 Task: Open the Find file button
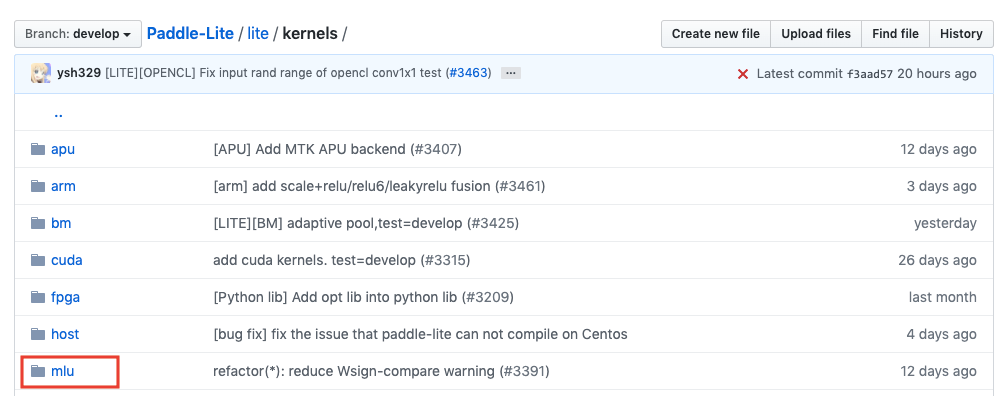[895, 34]
